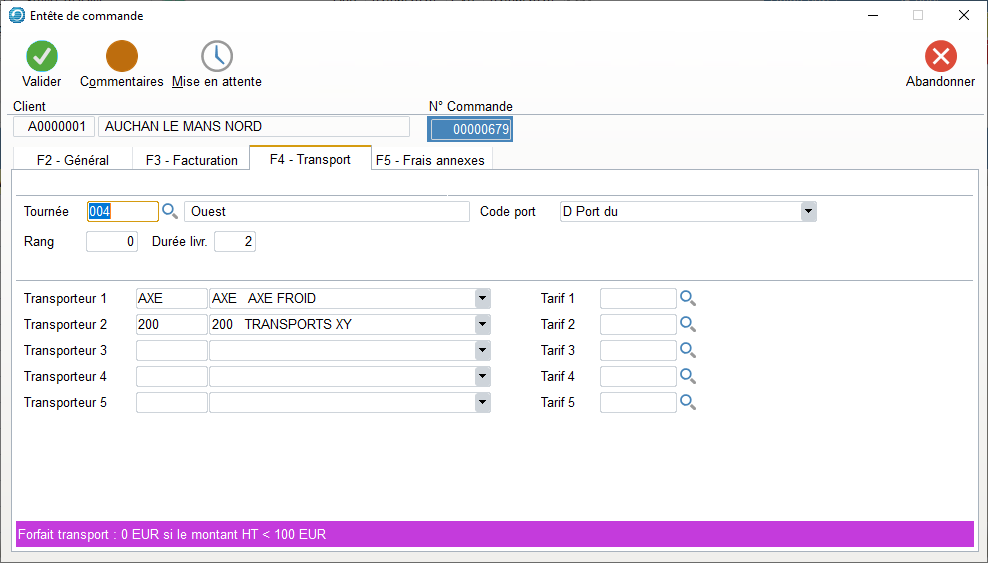This screenshot has width=988, height=563.
Task: Click the Tarif 2 lookup magnifier
Action: [x=688, y=324]
